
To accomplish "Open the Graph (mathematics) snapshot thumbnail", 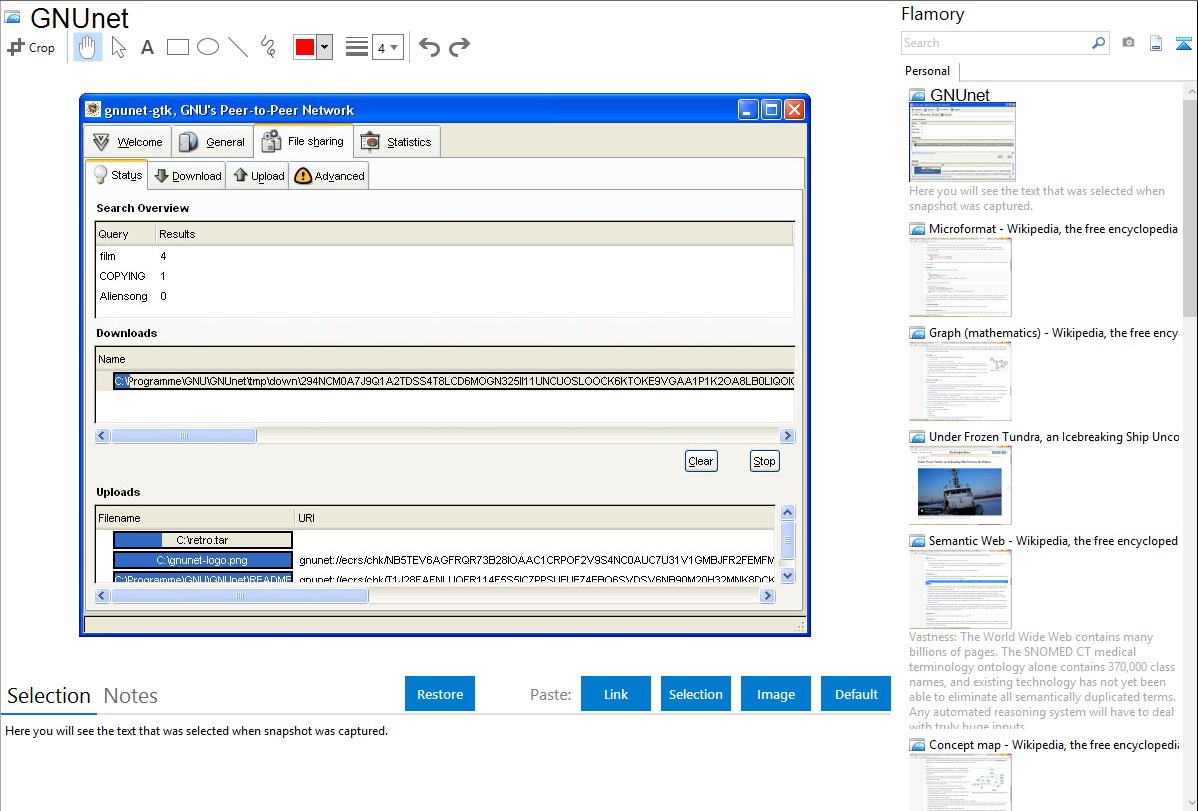I will pyautogui.click(x=960, y=381).
